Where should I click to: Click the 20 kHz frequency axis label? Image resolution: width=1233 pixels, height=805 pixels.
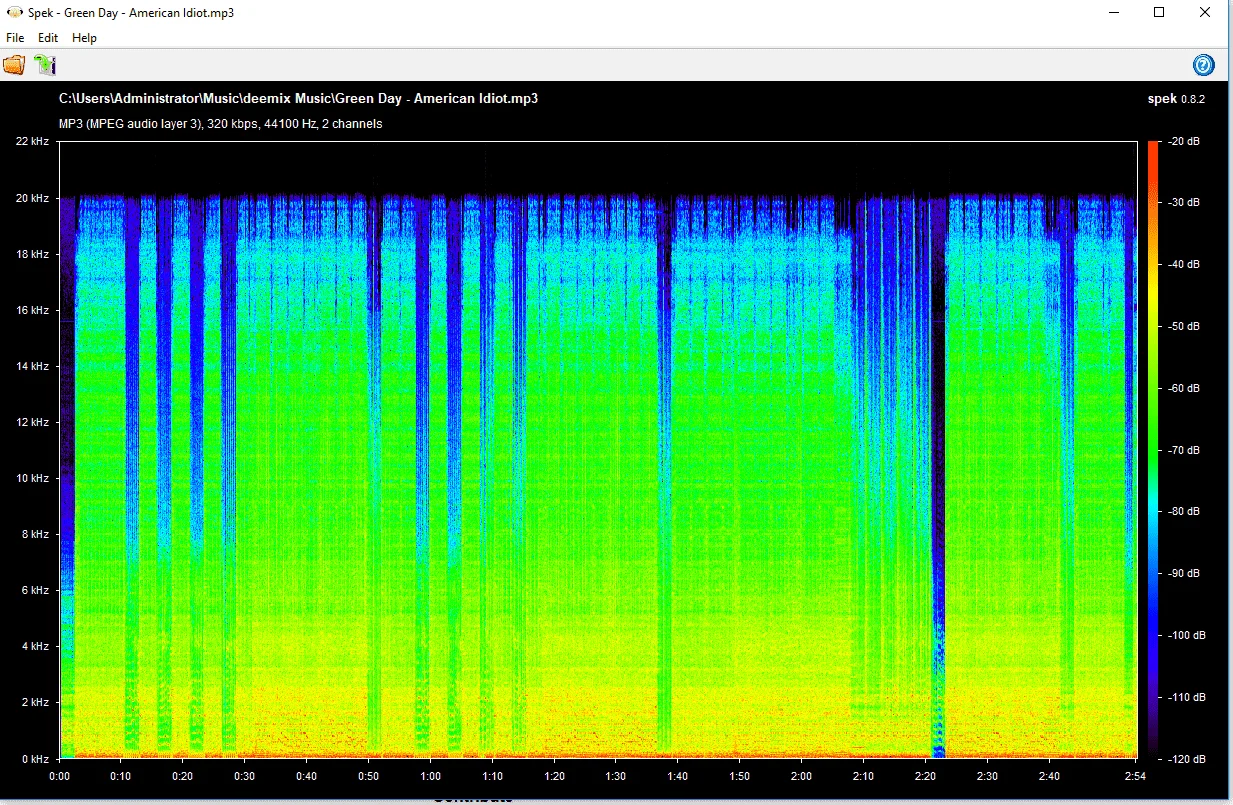point(32,198)
